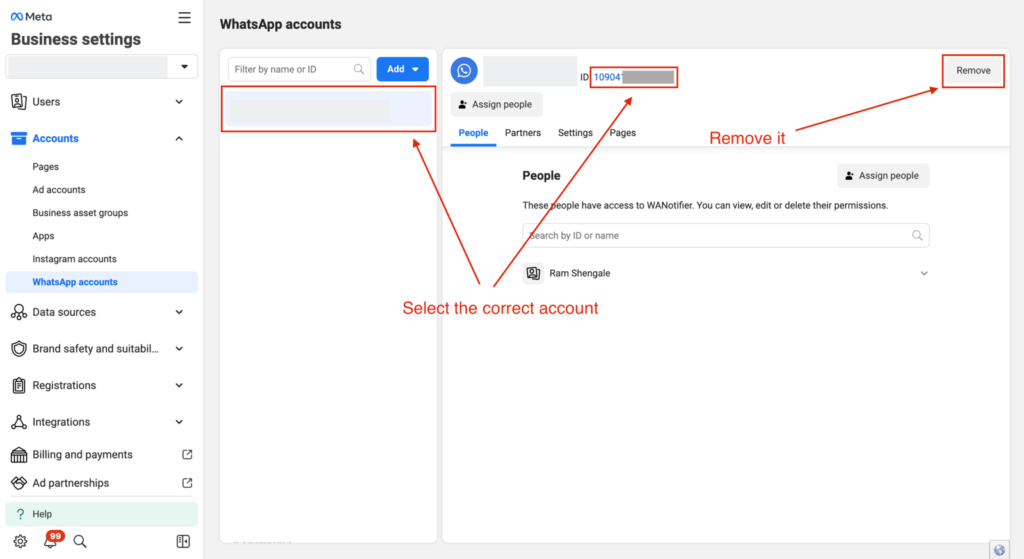Open settings gear in bottom bar

[20, 541]
